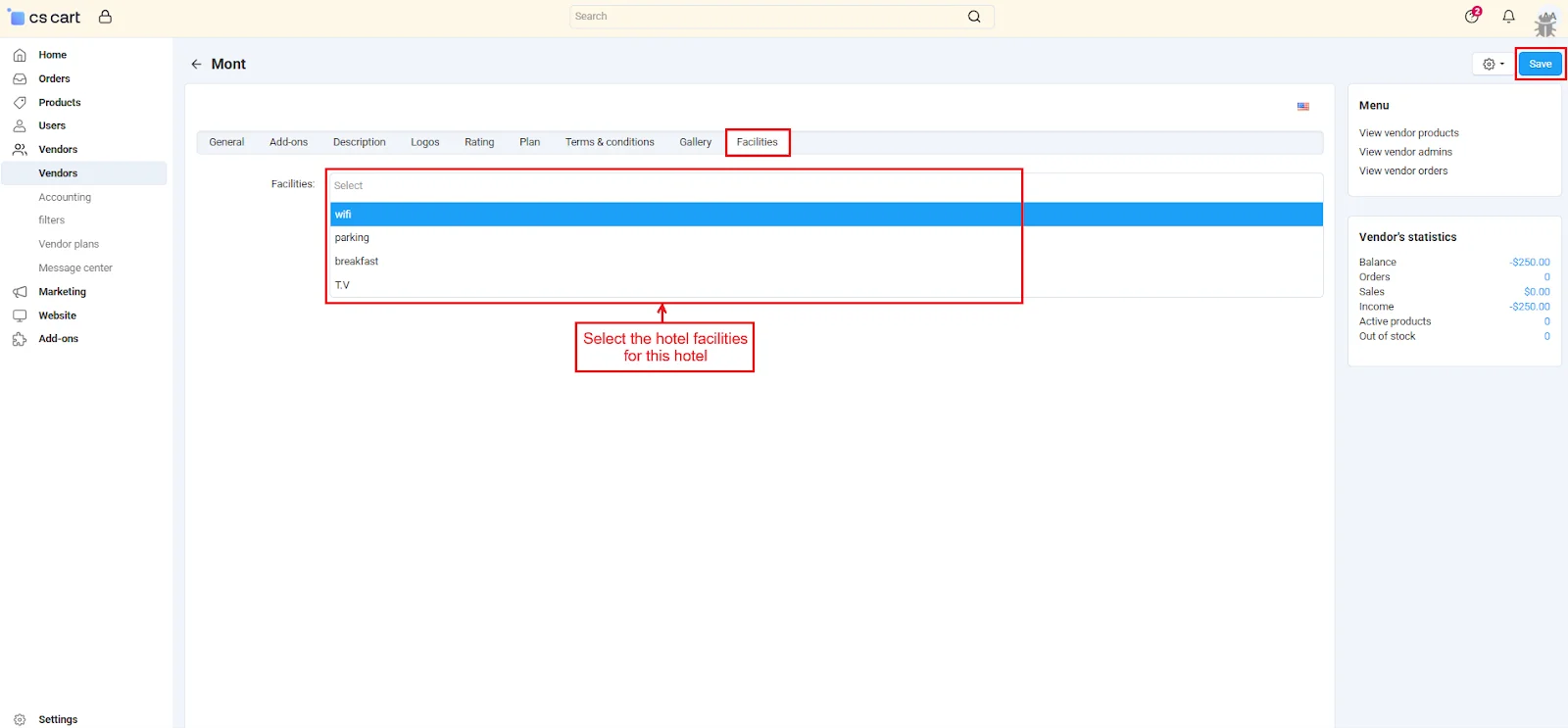Viewport: 1568px width, 728px height.
Task: Click the lock icon near the CS-Cart logo
Action: pos(105,17)
